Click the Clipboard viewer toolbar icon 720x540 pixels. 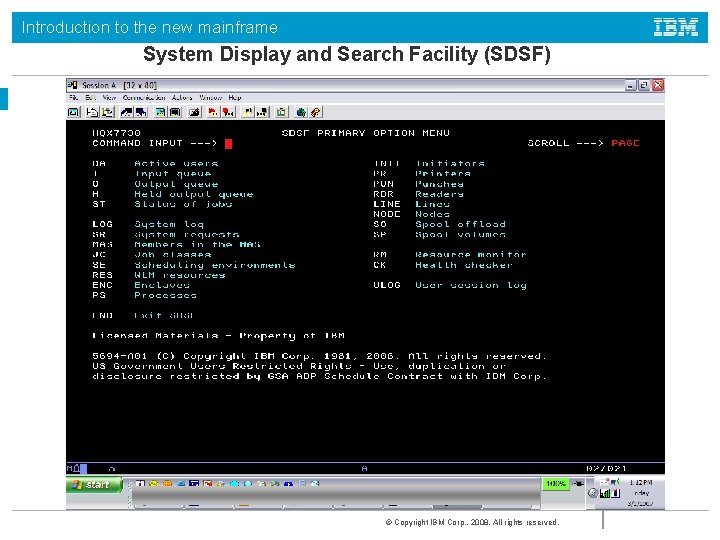282,112
